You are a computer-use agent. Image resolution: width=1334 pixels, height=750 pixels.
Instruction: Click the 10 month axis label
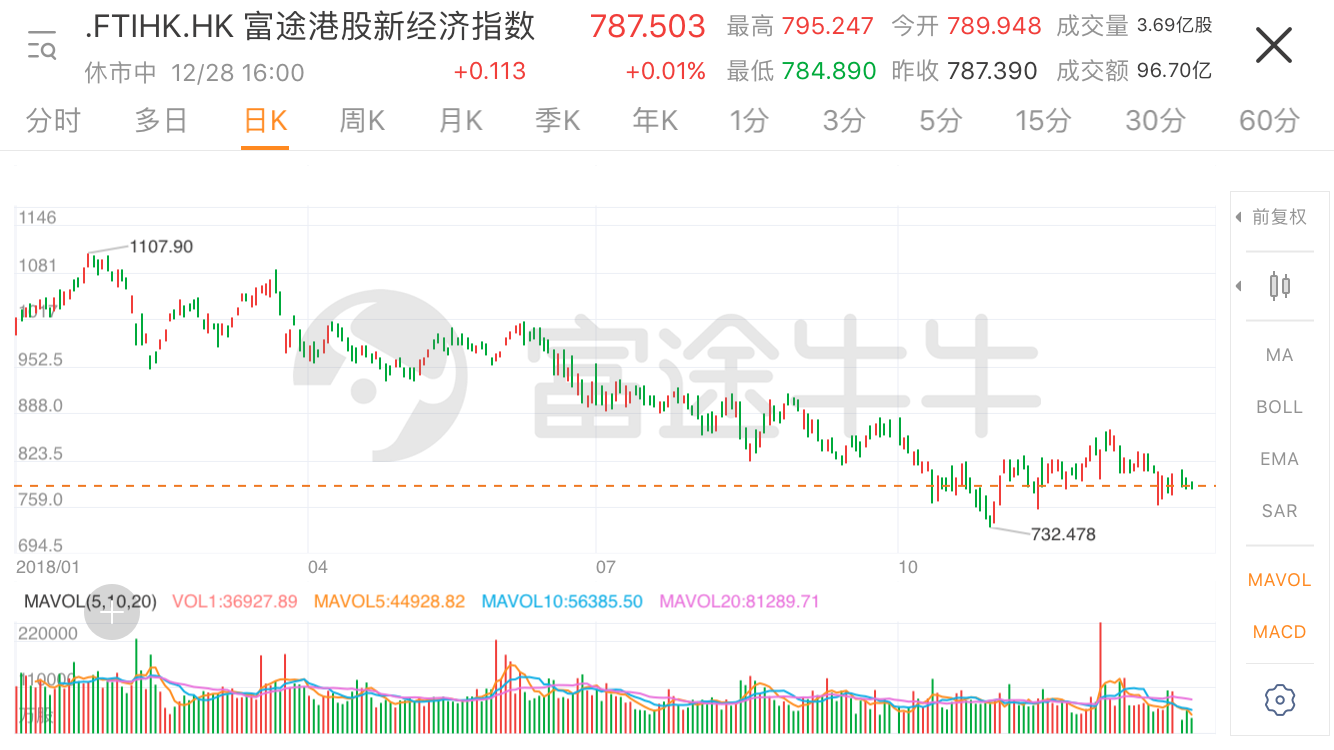point(907,566)
